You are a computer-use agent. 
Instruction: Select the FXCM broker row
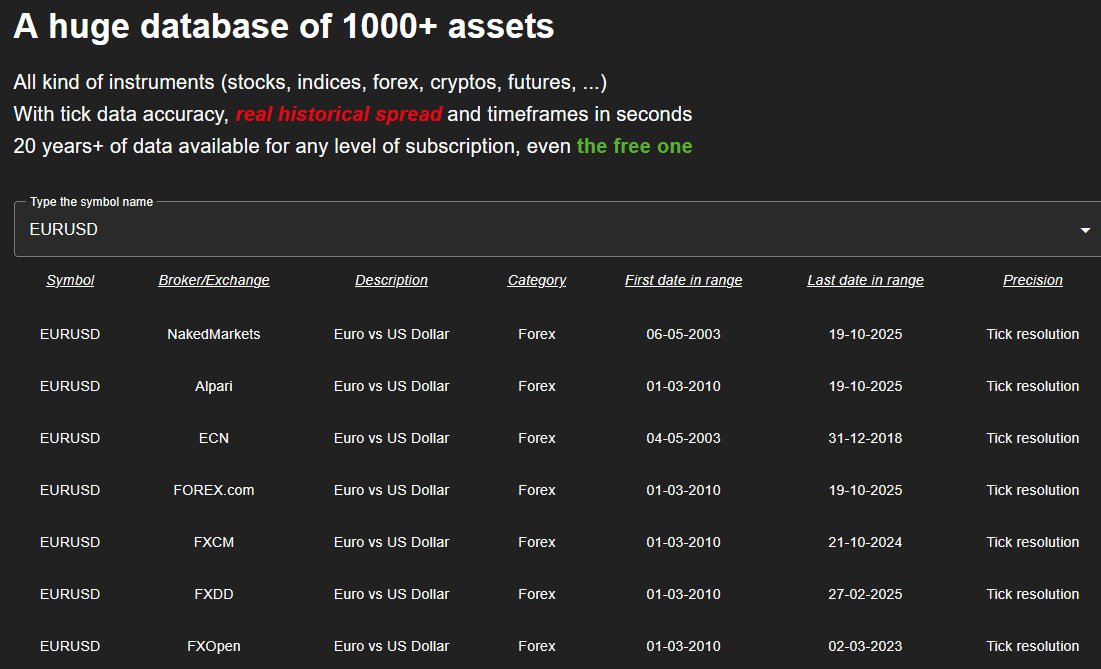pos(214,542)
